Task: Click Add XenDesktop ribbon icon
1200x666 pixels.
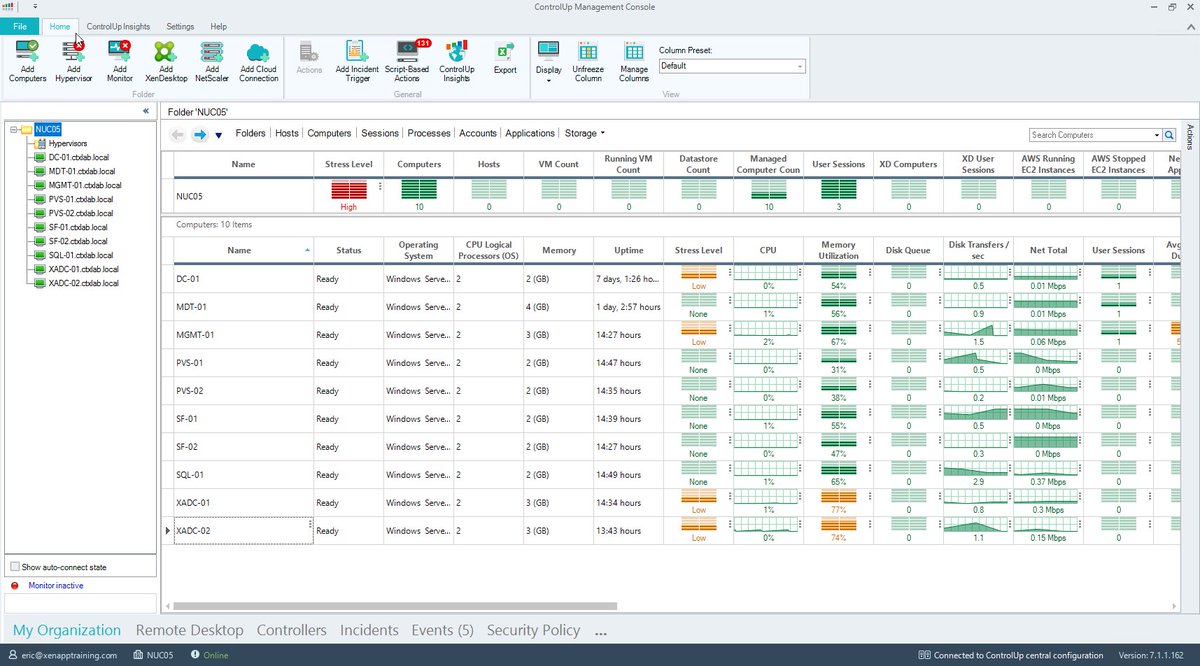Action: coord(165,51)
